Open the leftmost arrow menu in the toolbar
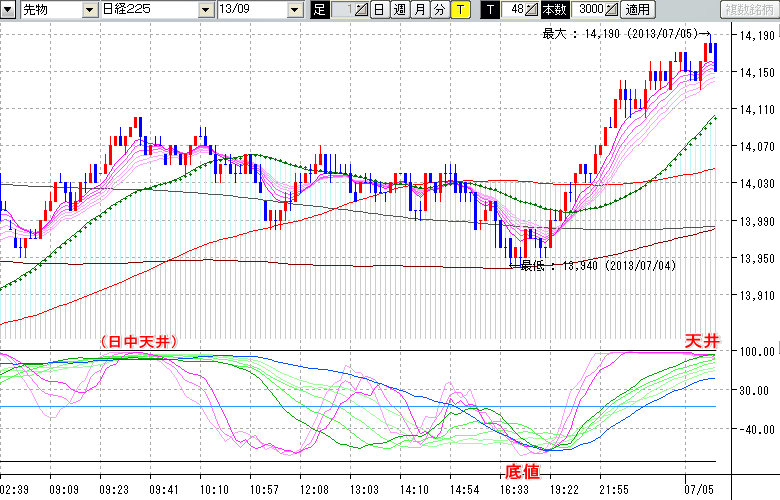The image size is (780, 500). pos(10,10)
